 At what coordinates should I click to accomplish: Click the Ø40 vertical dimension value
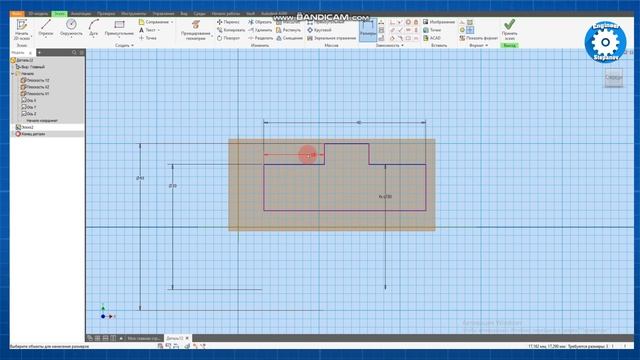[140, 178]
